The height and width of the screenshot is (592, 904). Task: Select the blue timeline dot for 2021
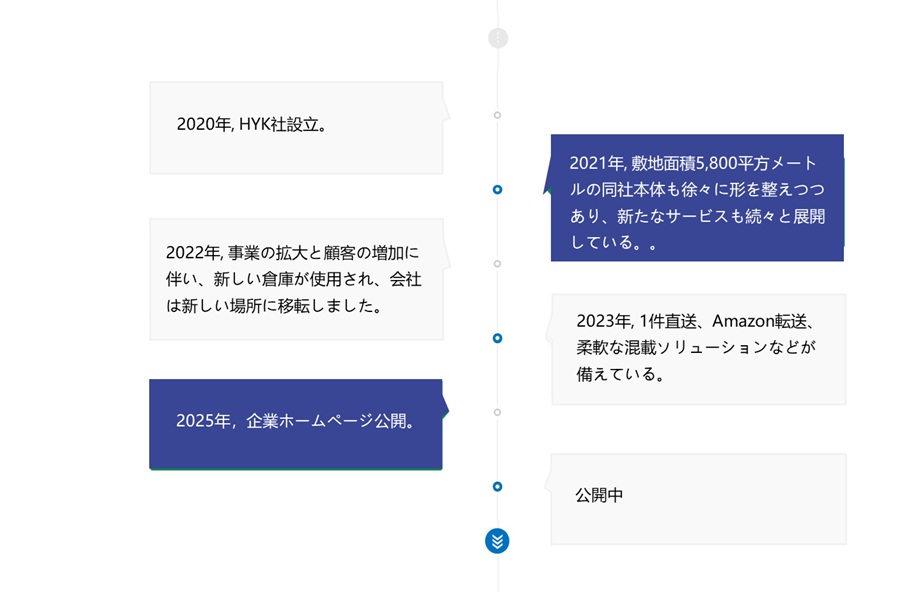pyautogui.click(x=497, y=190)
